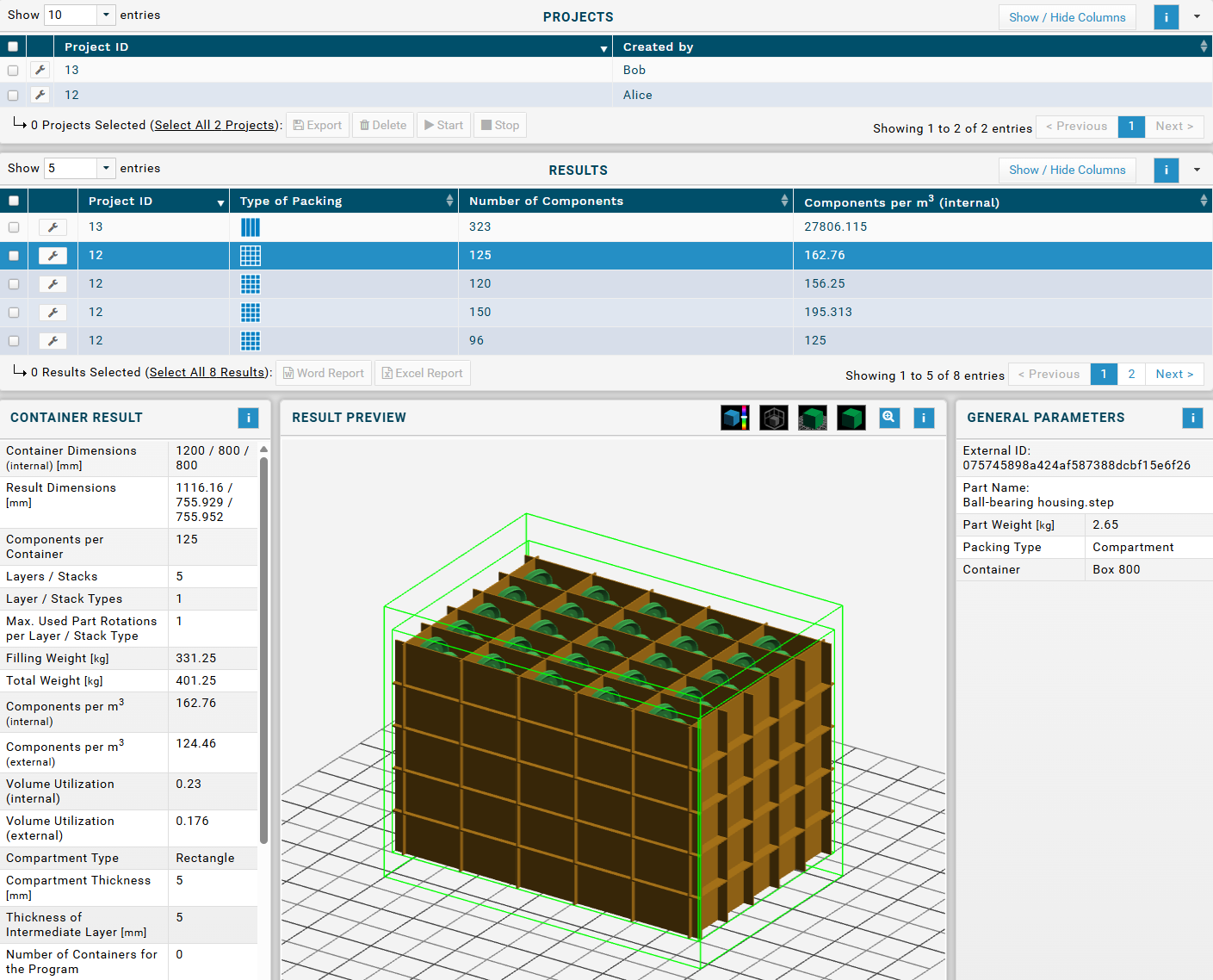Click the Start projects button
This screenshot has height=980, width=1213.
tap(444, 125)
